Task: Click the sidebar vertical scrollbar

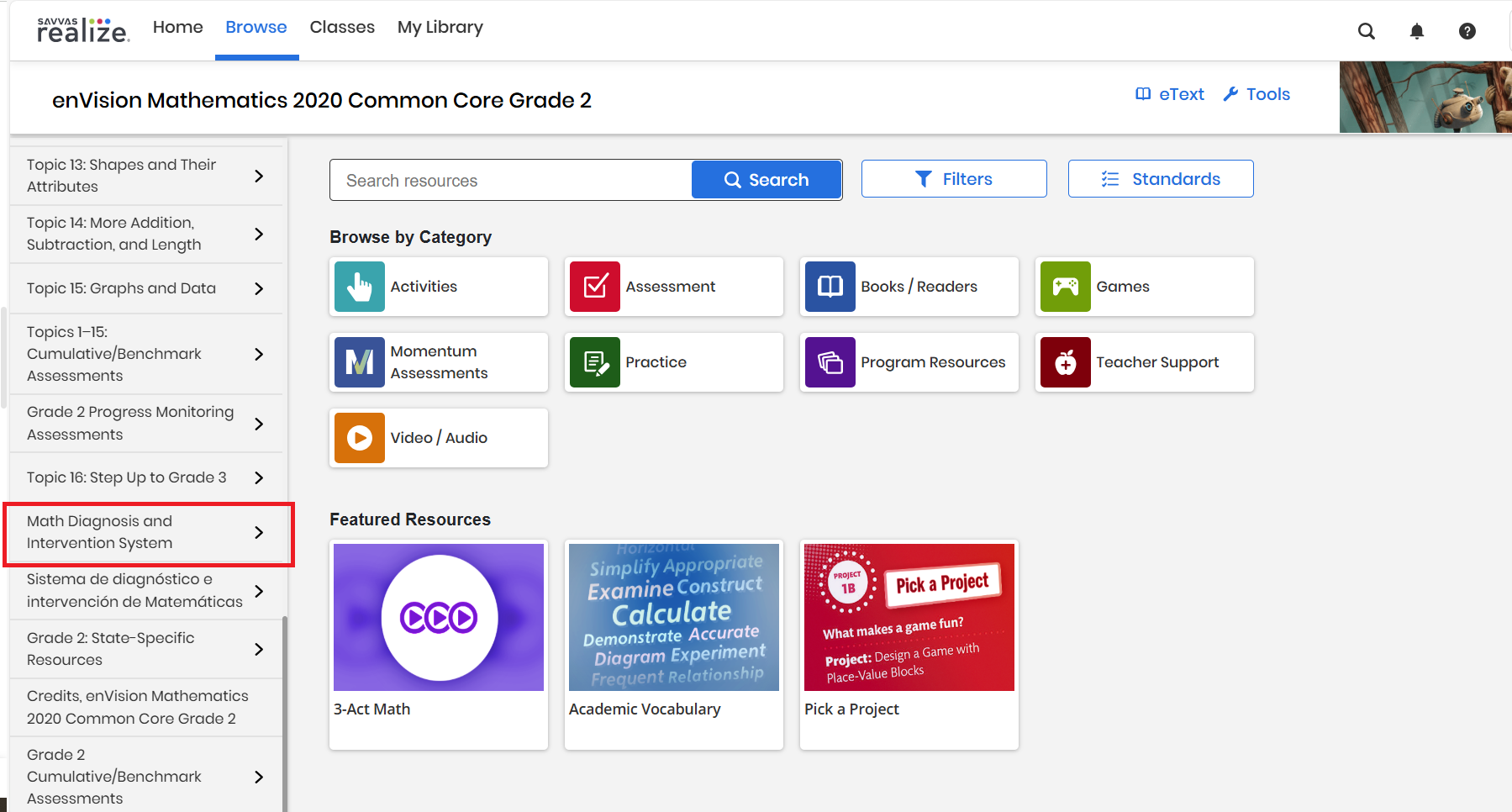Action: coord(285,714)
